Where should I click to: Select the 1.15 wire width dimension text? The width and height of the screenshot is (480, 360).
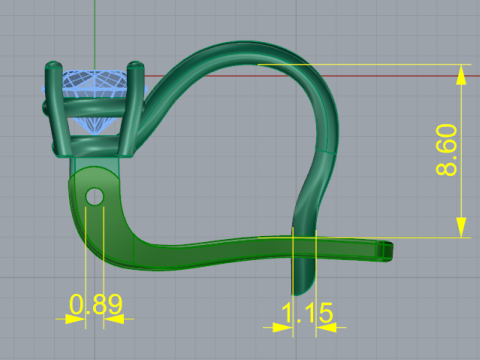tap(307, 313)
